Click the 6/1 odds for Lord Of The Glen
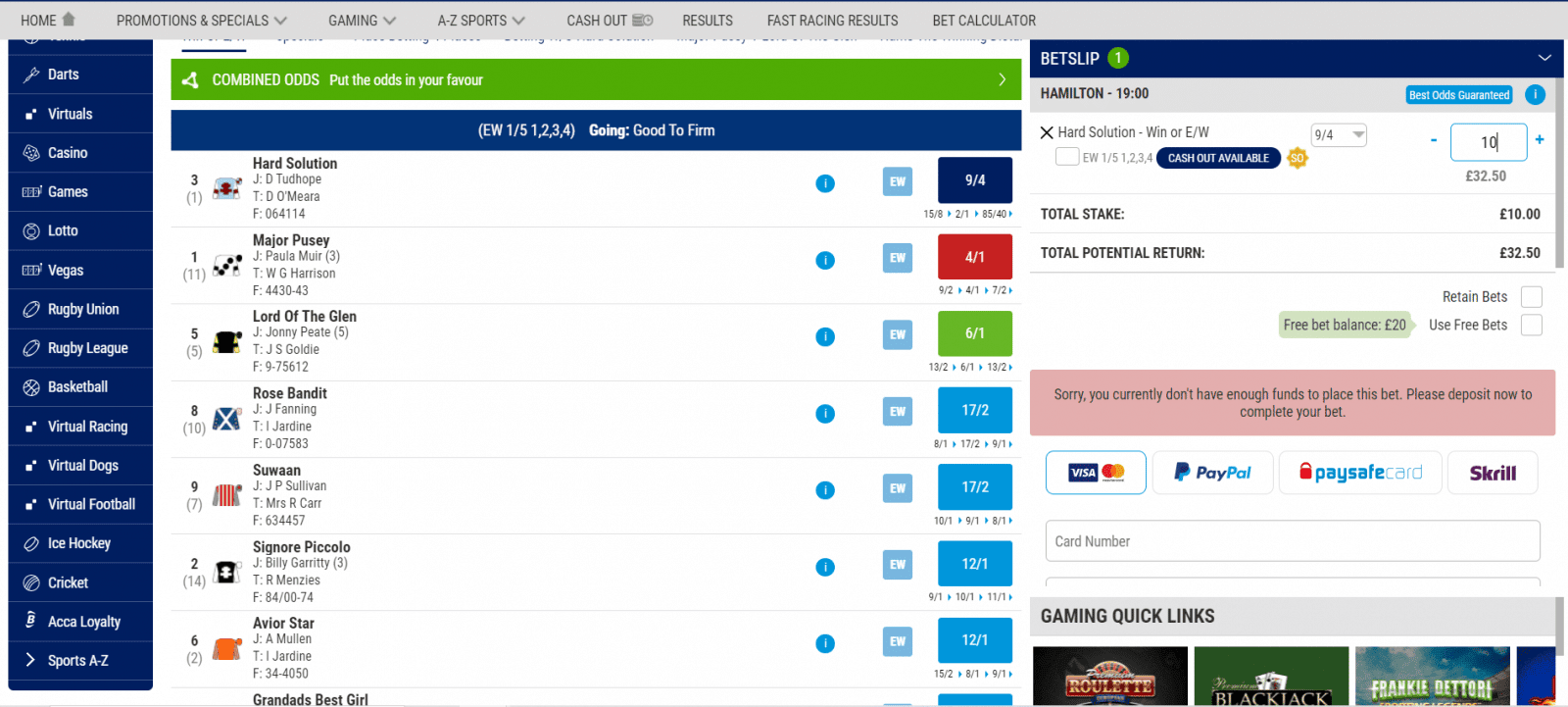 point(974,333)
